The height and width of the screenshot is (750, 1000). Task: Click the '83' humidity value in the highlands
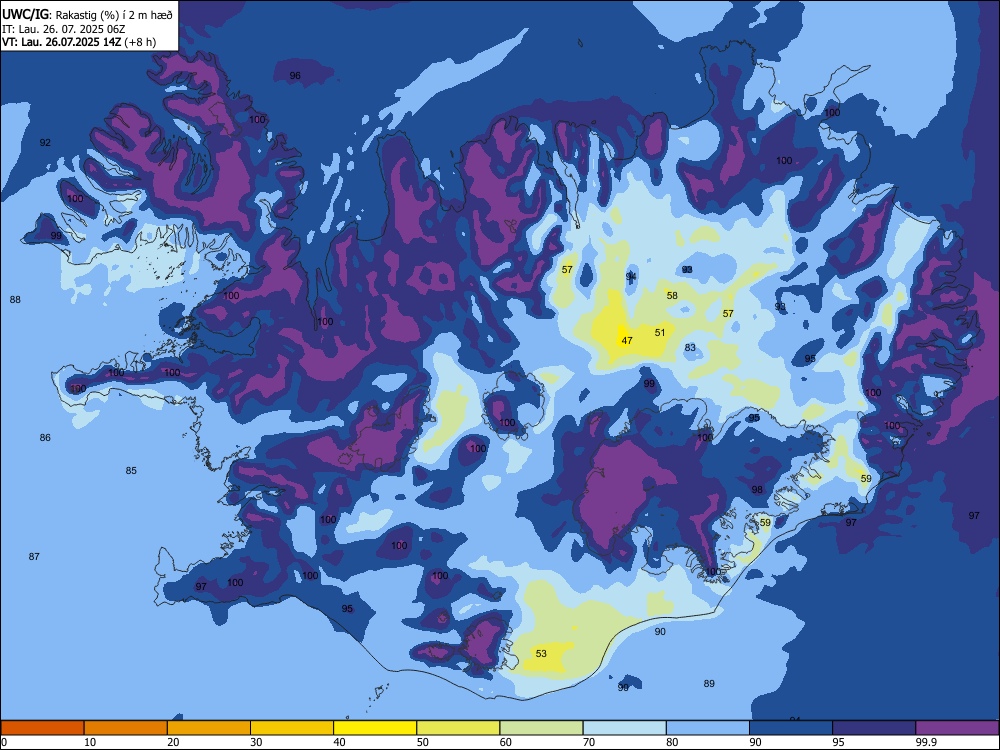[690, 348]
